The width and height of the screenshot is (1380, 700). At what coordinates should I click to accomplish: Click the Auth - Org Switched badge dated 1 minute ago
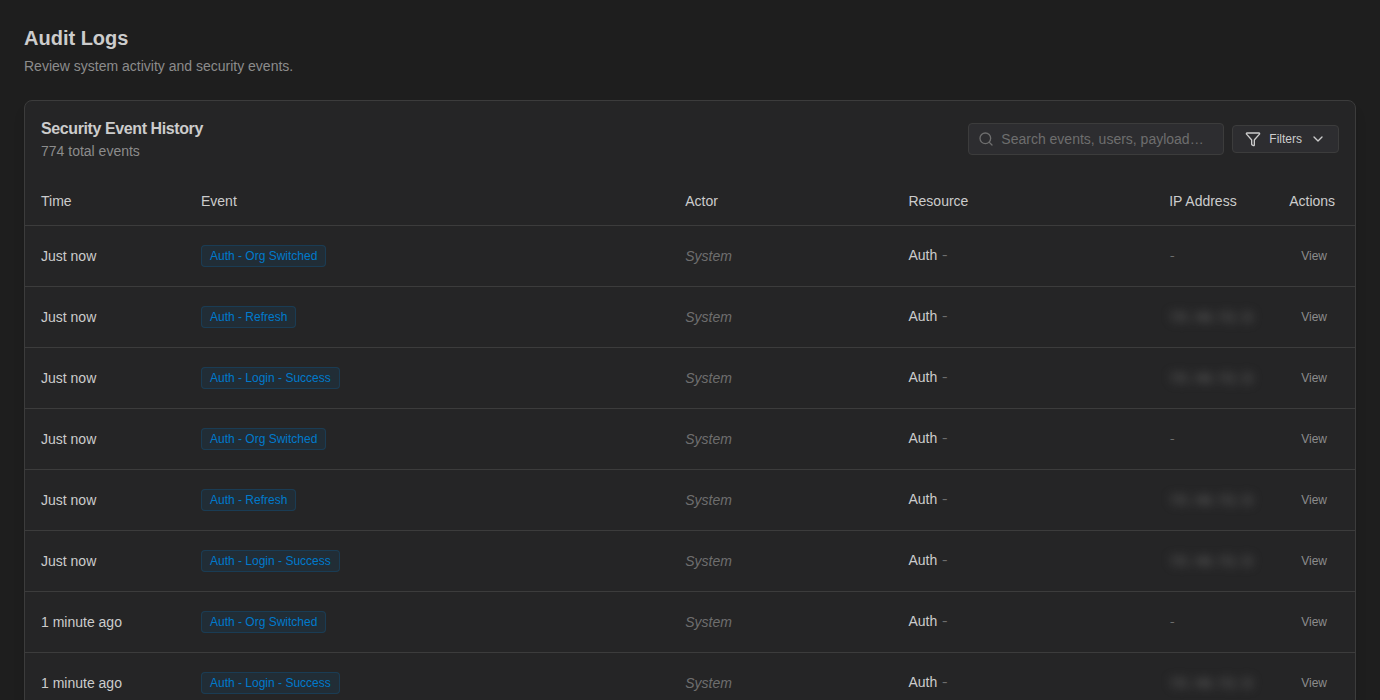tap(263, 622)
